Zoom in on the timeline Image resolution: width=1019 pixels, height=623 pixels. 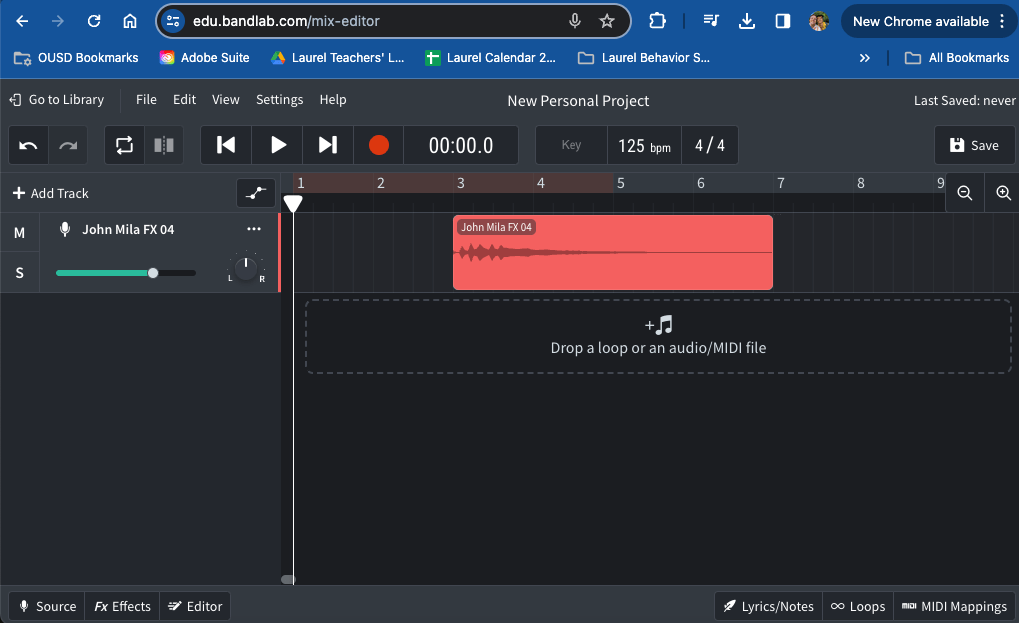point(1003,193)
